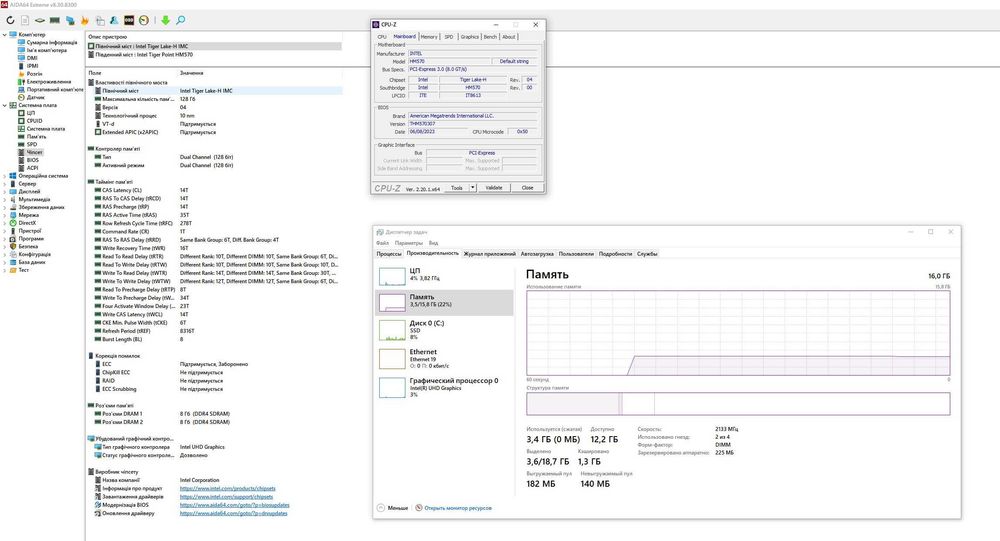Screen dimensions: 1000x541
Task: Click the monitor diagnostics icon in AIDA64 toolbar
Action: [70, 20]
